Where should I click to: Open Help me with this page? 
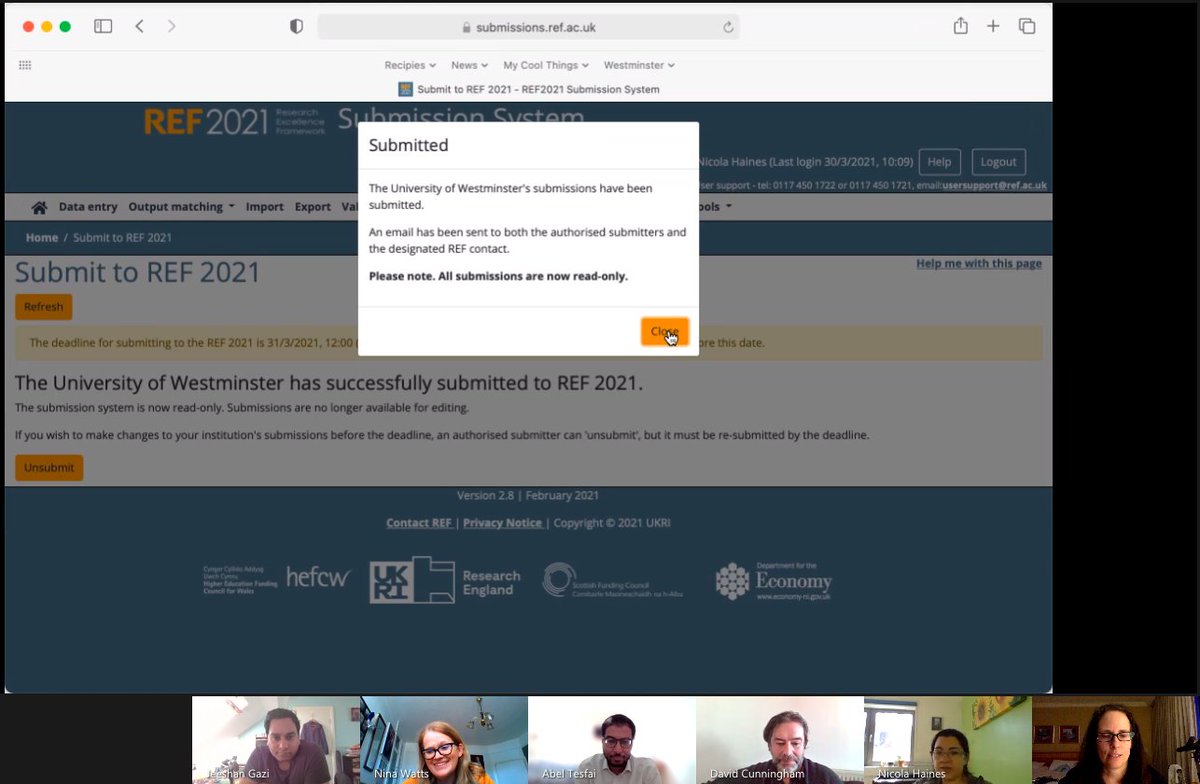point(979,264)
